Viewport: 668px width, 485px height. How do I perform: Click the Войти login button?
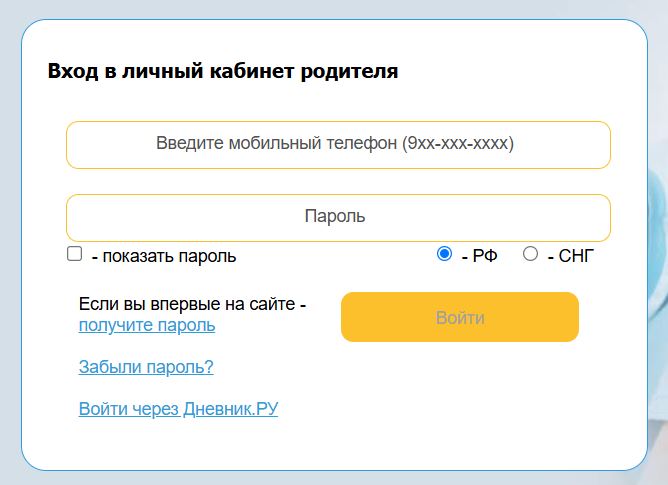[x=460, y=317]
